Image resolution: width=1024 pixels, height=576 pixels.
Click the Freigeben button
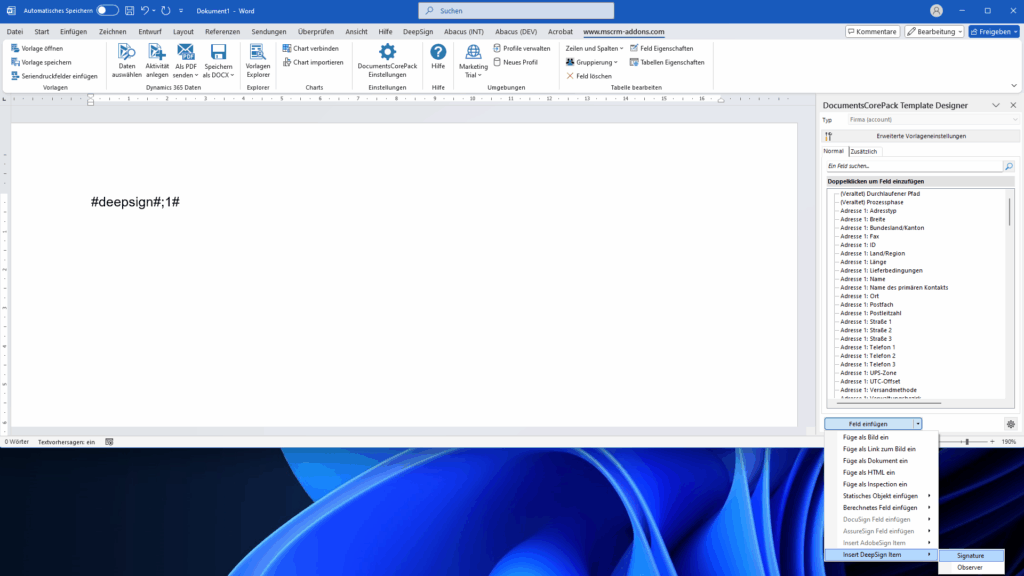click(x=994, y=31)
